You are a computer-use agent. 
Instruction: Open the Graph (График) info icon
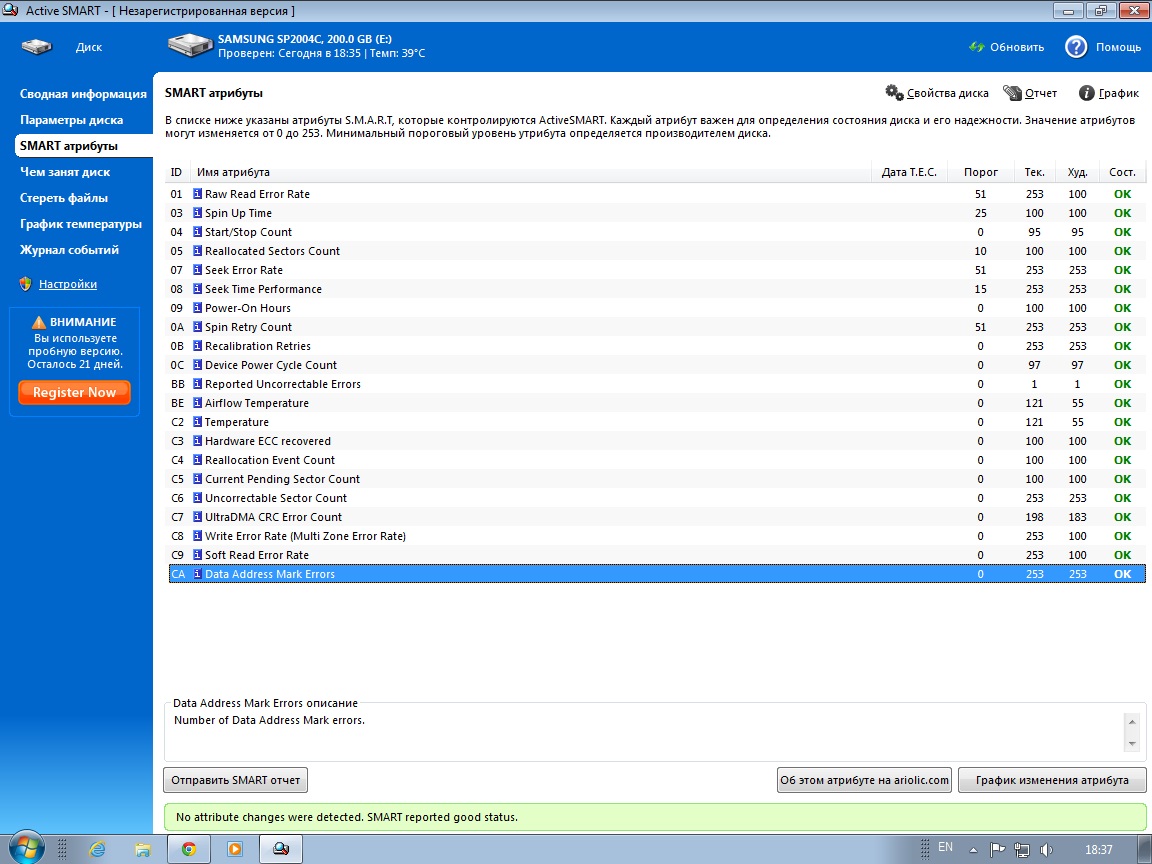[x=1086, y=93]
